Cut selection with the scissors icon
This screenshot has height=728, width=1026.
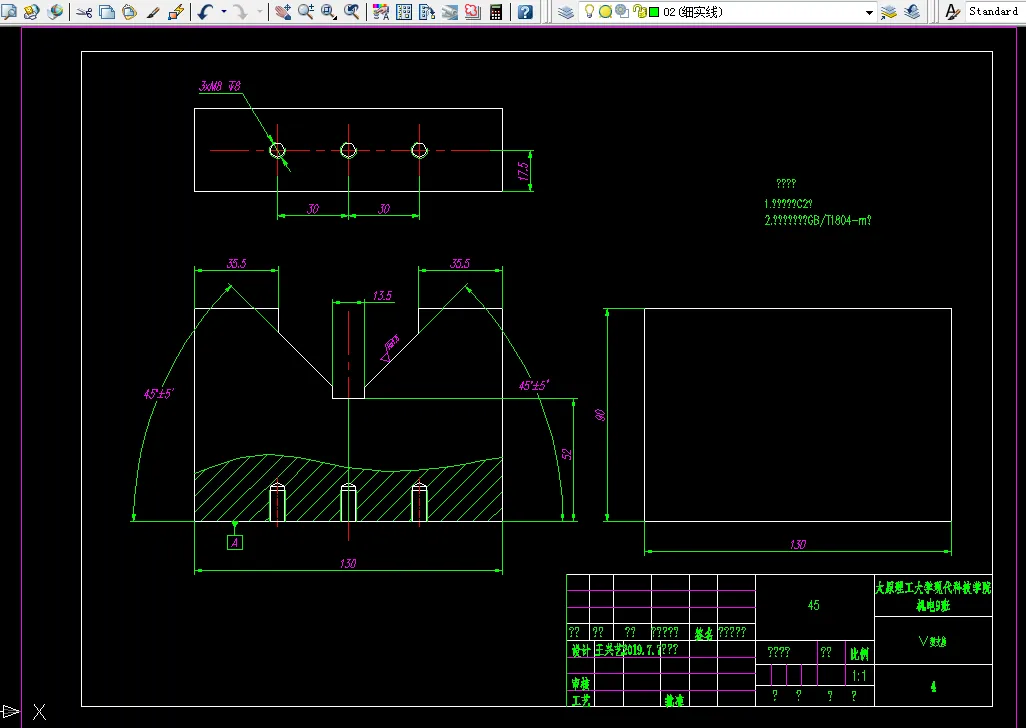[x=84, y=12]
